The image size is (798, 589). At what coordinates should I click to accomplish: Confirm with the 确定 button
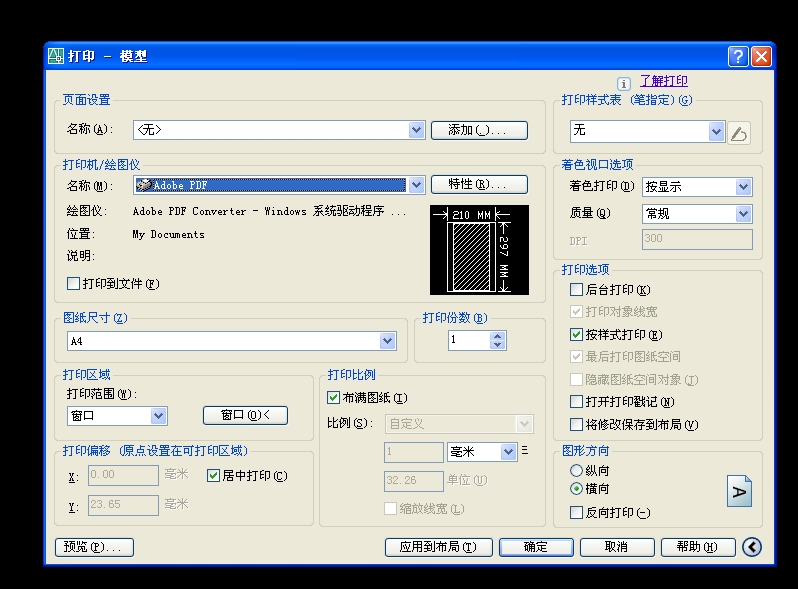pyautogui.click(x=536, y=547)
